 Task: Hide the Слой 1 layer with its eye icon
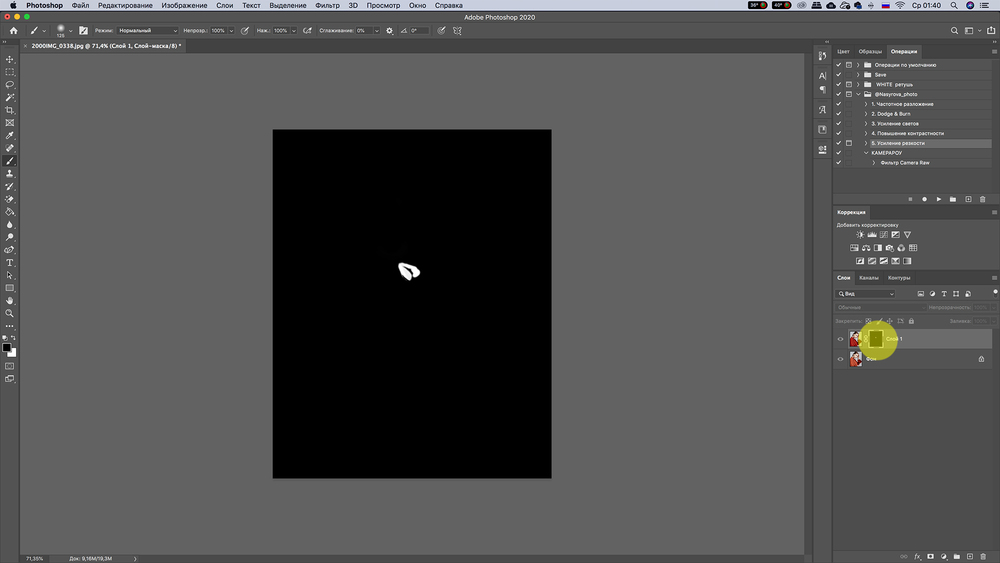pyautogui.click(x=840, y=339)
